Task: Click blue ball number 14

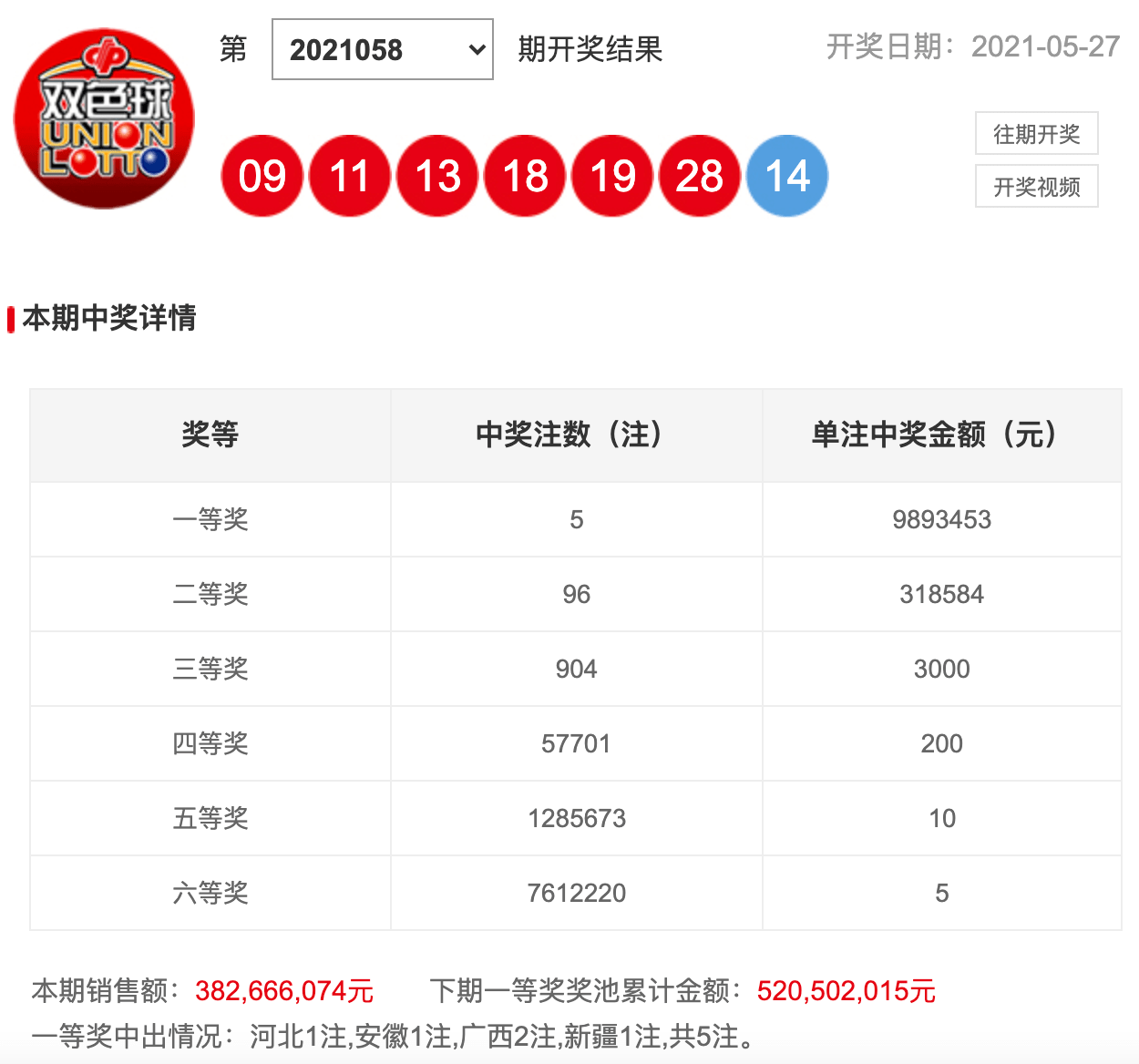Action: pos(787,176)
